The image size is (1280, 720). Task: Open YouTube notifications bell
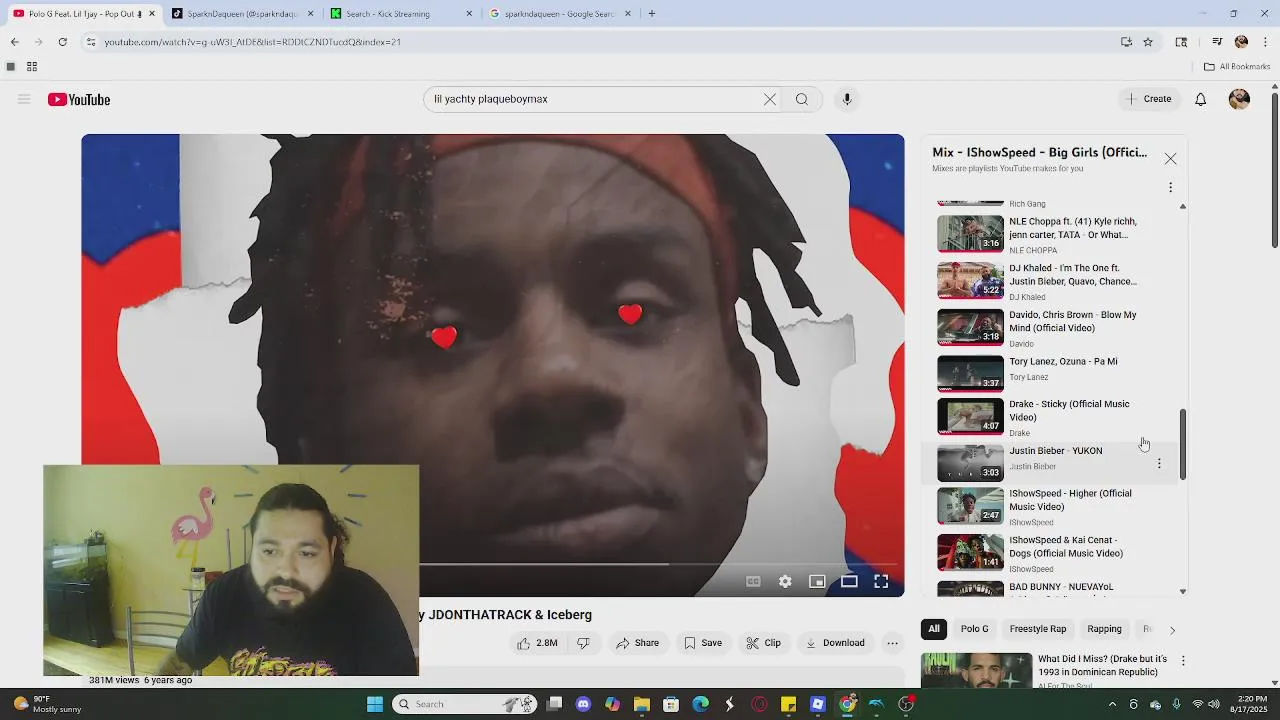(1200, 99)
